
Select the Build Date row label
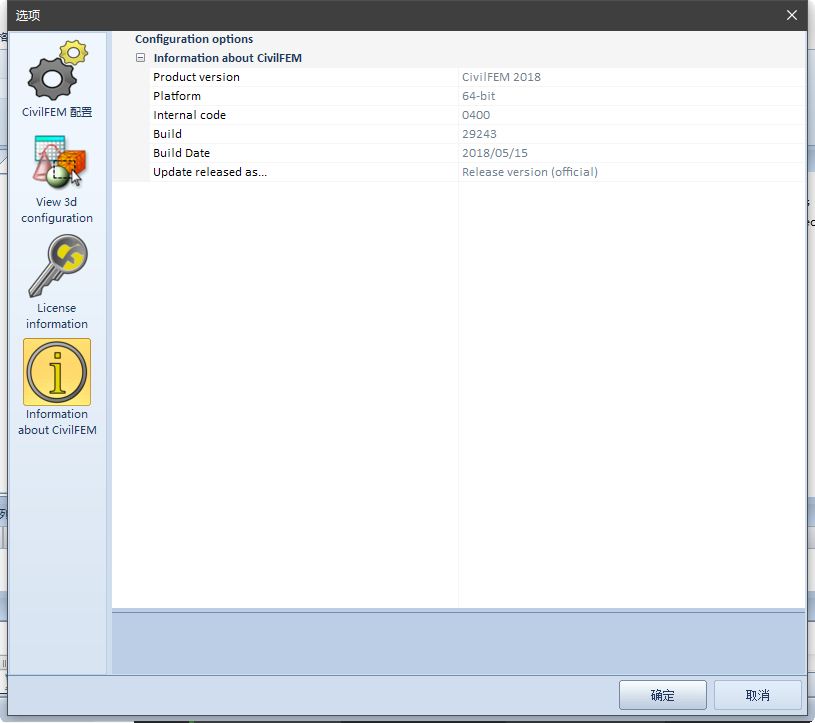click(181, 153)
